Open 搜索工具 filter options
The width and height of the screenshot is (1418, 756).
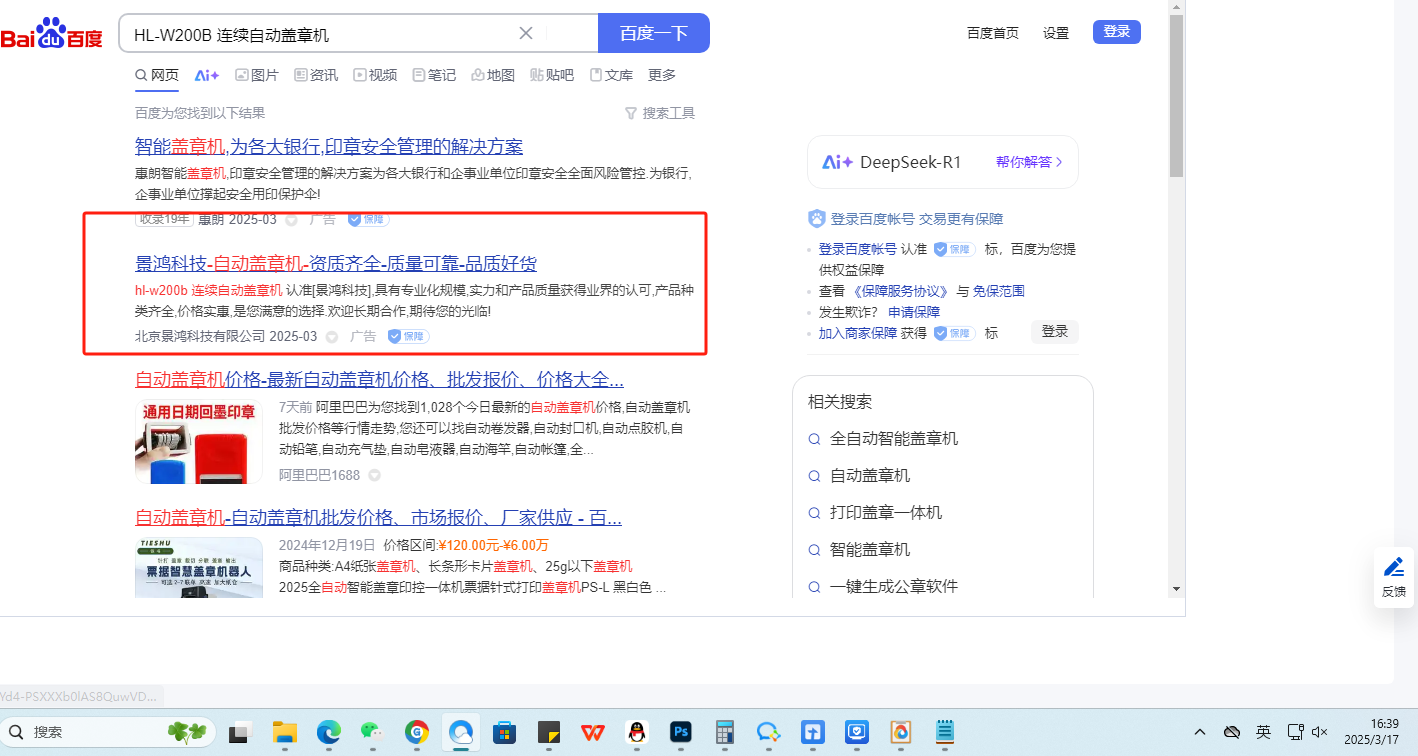coord(659,113)
